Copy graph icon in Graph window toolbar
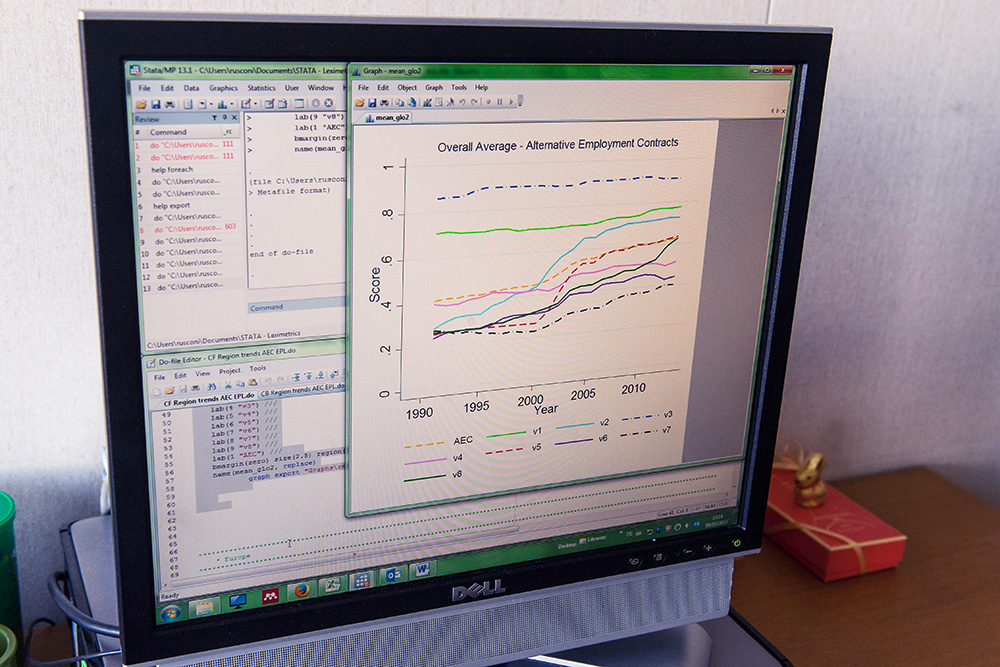This screenshot has width=1000, height=667. coord(400,103)
